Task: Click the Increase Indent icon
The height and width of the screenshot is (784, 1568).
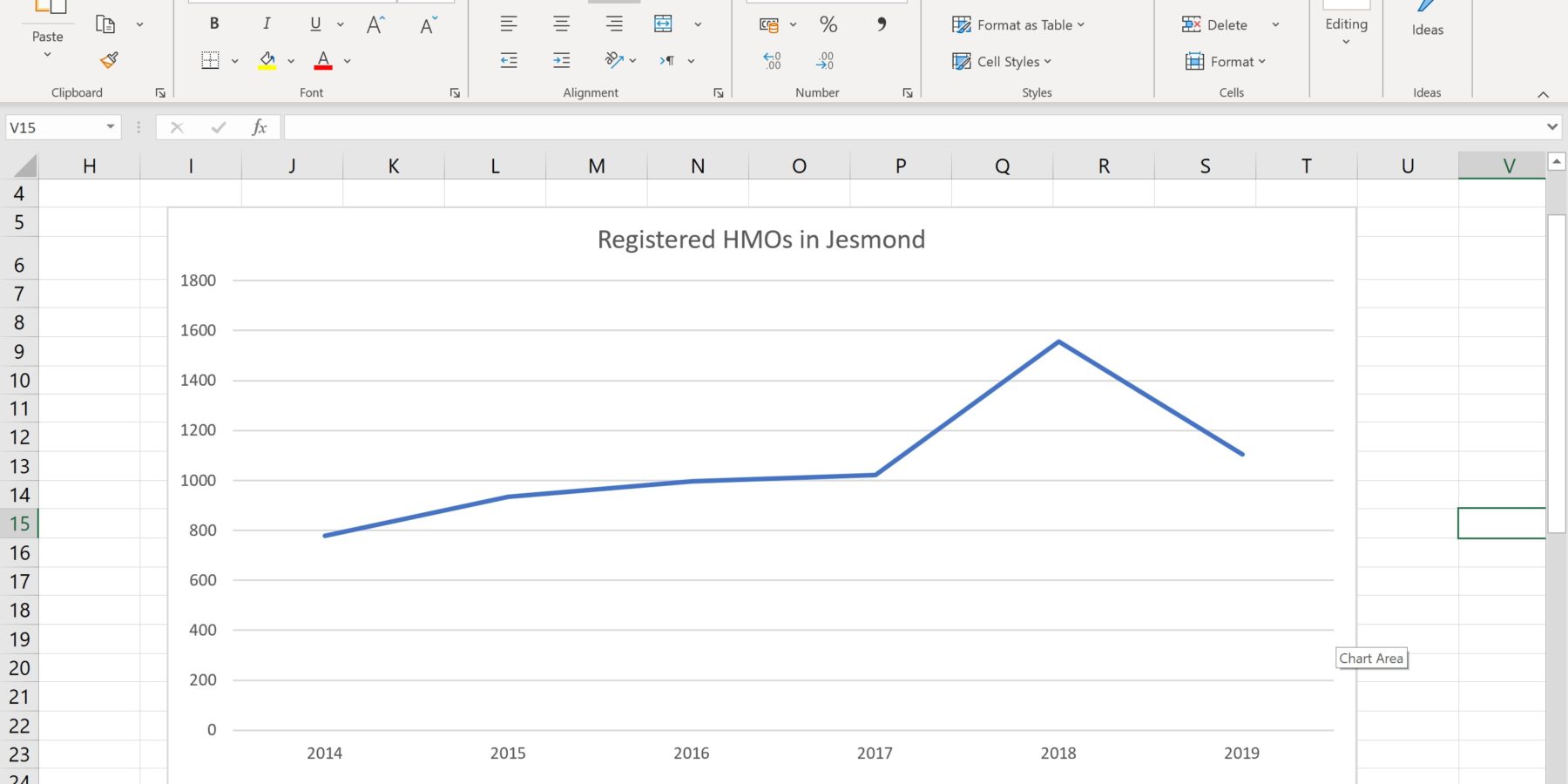Action: (561, 60)
